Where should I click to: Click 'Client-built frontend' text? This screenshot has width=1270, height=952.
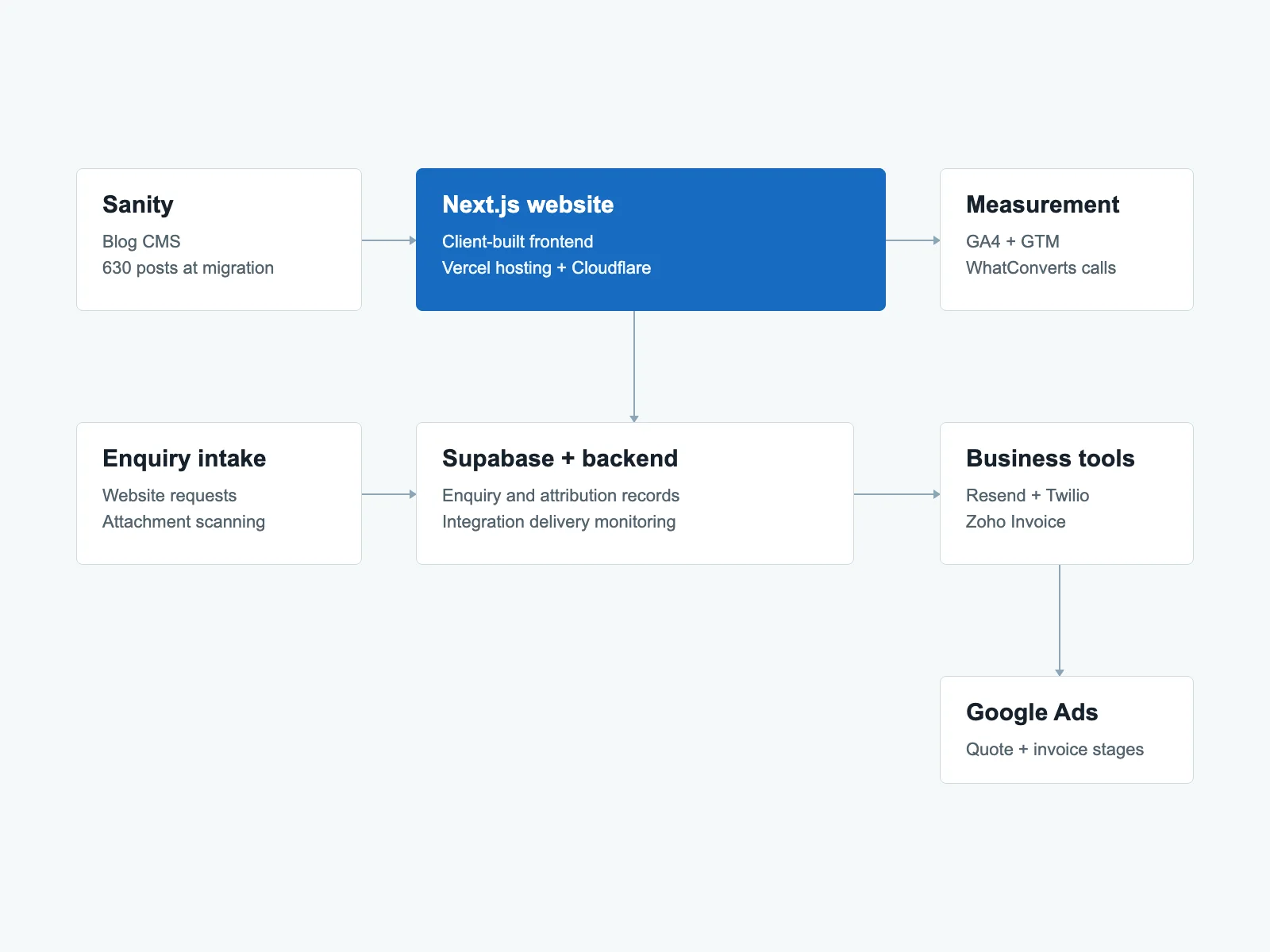tap(518, 241)
